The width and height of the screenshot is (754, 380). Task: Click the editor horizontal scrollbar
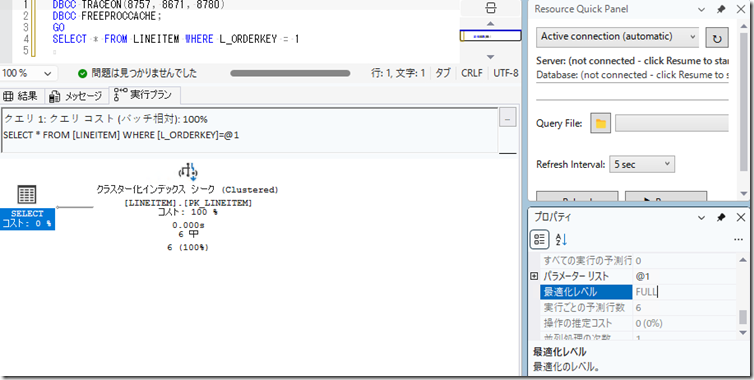tap(290, 73)
